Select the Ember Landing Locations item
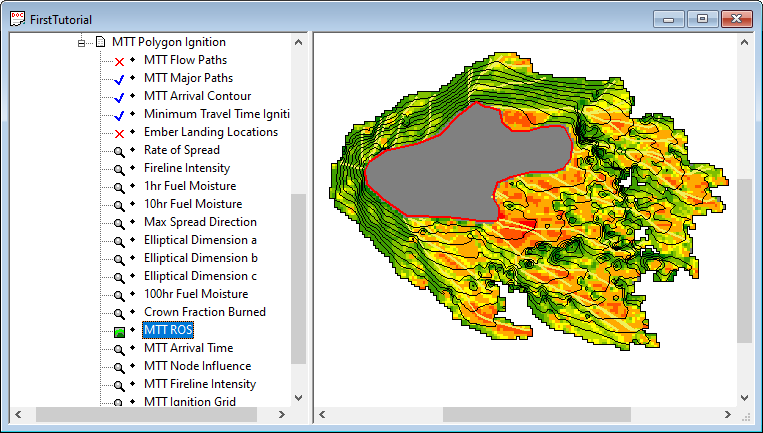763x433 pixels. [x=211, y=132]
